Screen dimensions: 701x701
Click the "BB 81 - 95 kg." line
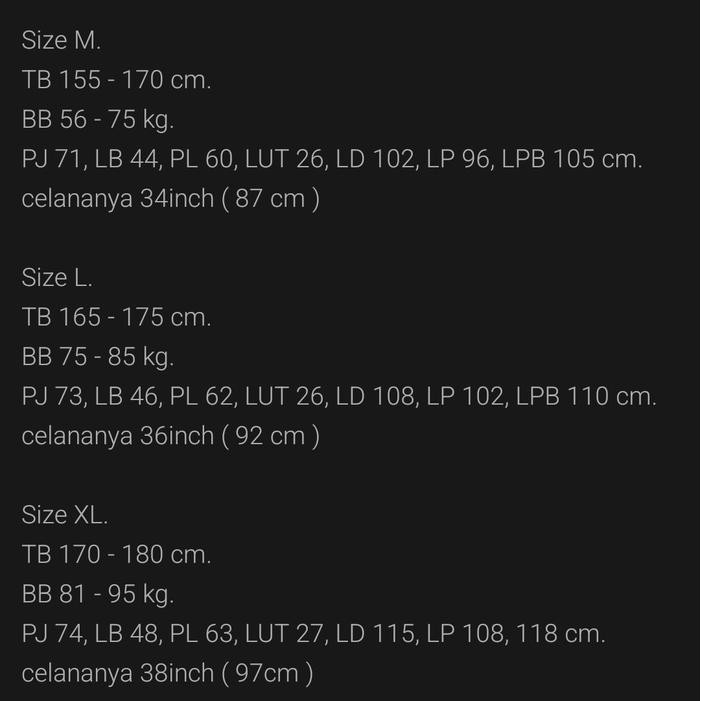tap(98, 594)
